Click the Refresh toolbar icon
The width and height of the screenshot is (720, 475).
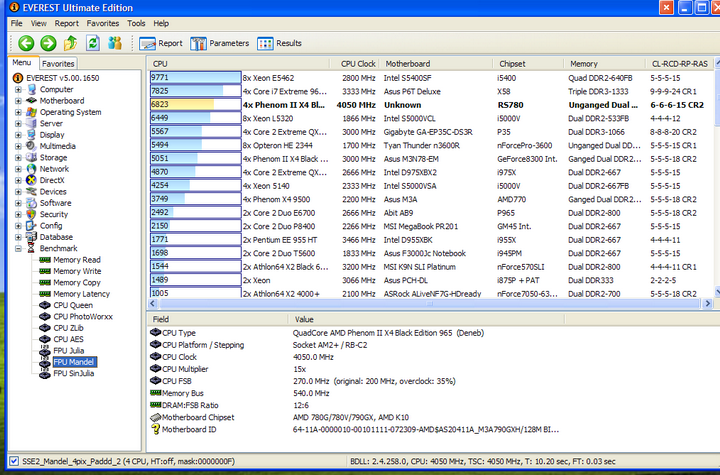[93, 43]
